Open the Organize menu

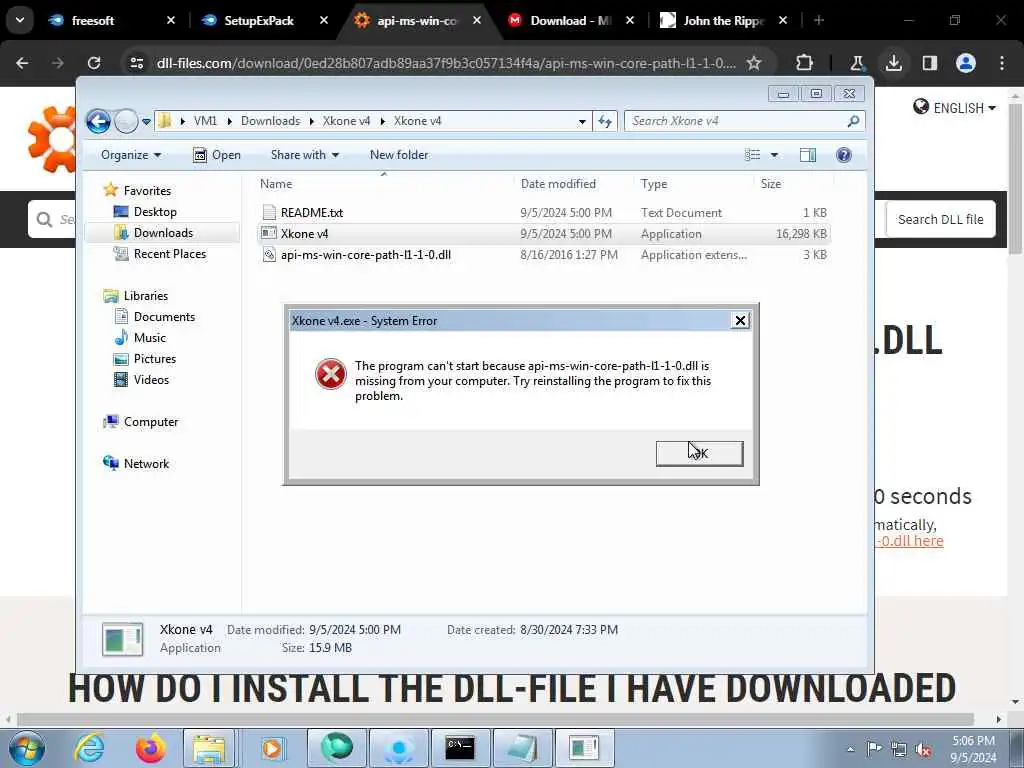pyautogui.click(x=131, y=155)
